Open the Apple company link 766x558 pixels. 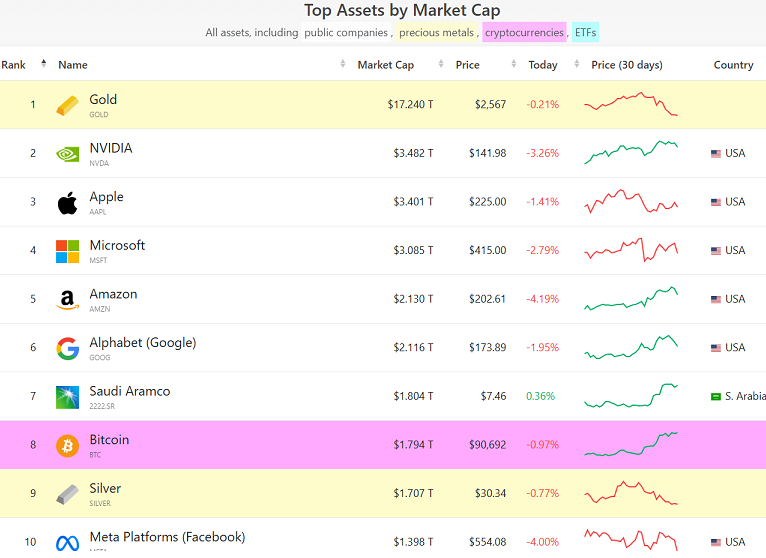coord(106,197)
